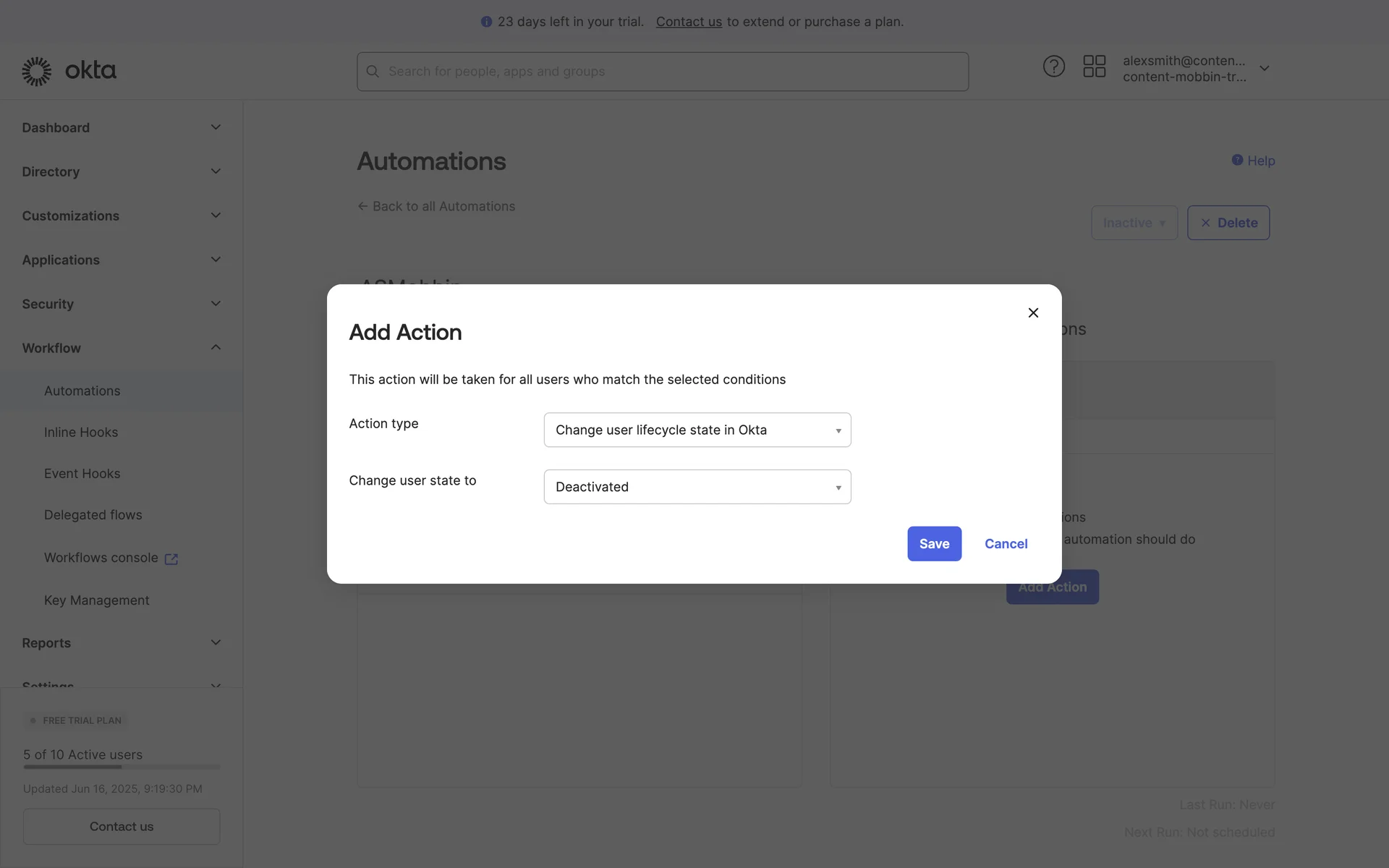
Task: Close the Add Action dialog
Action: tap(1033, 312)
